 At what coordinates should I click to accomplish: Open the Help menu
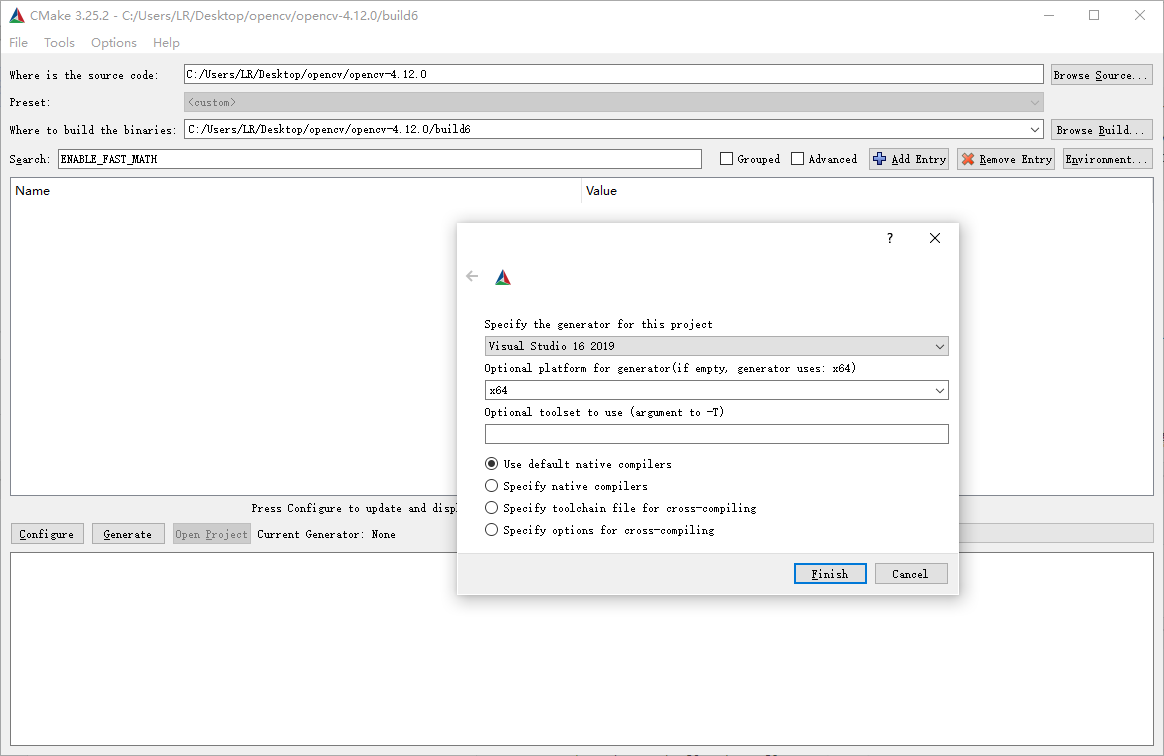point(166,42)
